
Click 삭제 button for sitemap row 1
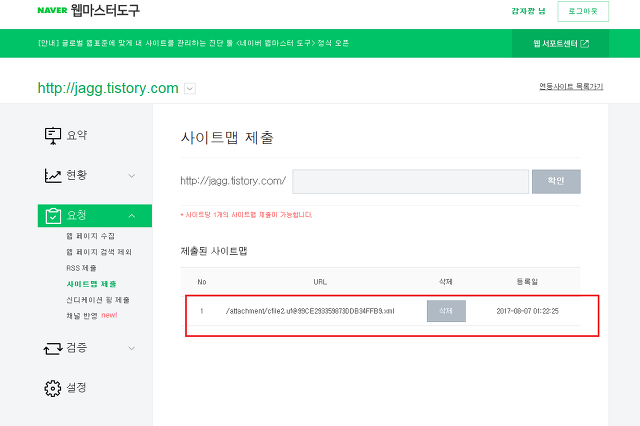tap(446, 311)
